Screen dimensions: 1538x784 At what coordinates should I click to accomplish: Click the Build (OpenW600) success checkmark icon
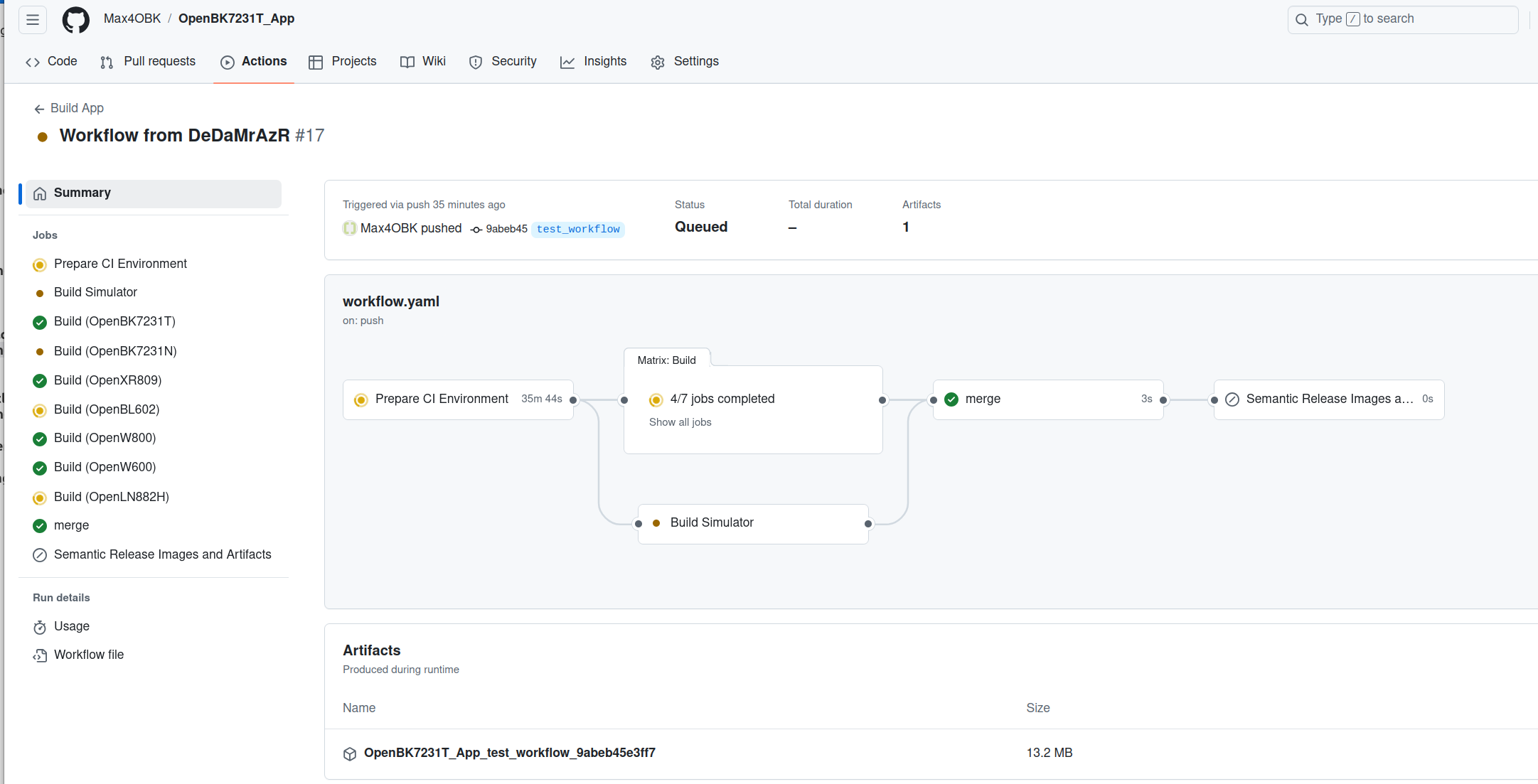pos(40,468)
